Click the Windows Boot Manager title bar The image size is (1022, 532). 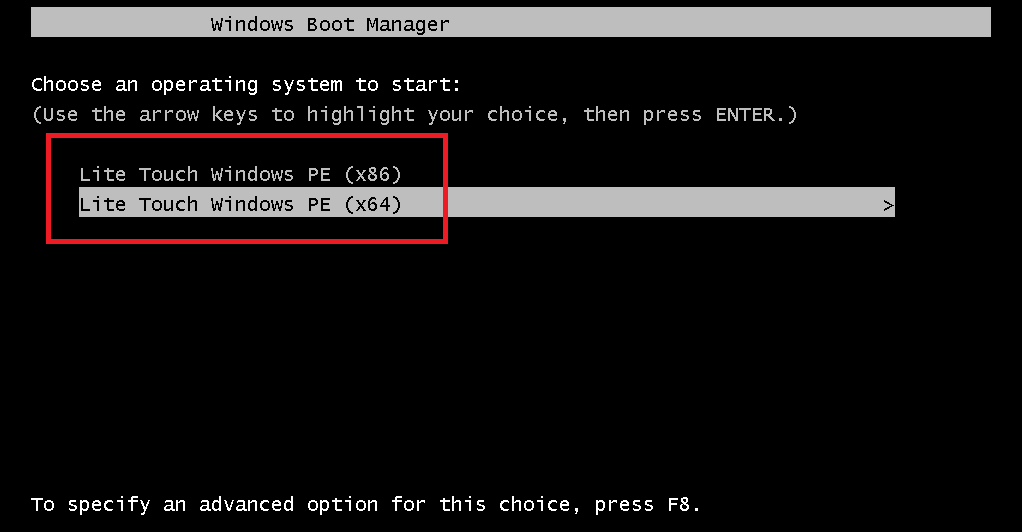pos(510,24)
